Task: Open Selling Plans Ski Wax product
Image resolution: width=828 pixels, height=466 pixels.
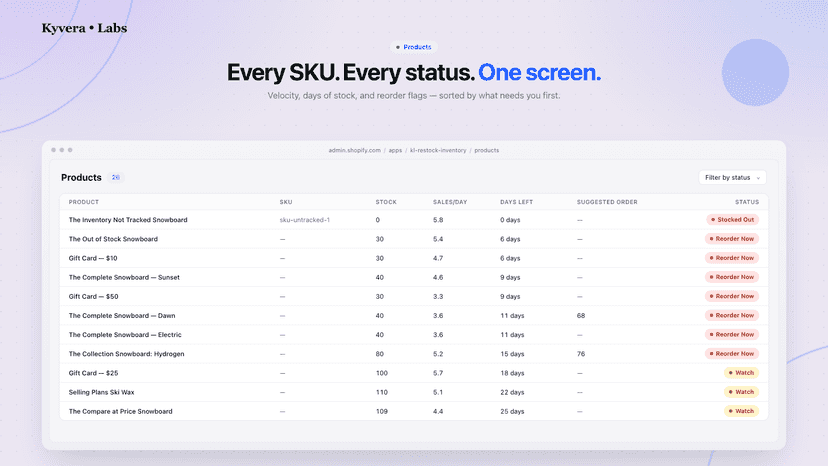Action: 101,392
